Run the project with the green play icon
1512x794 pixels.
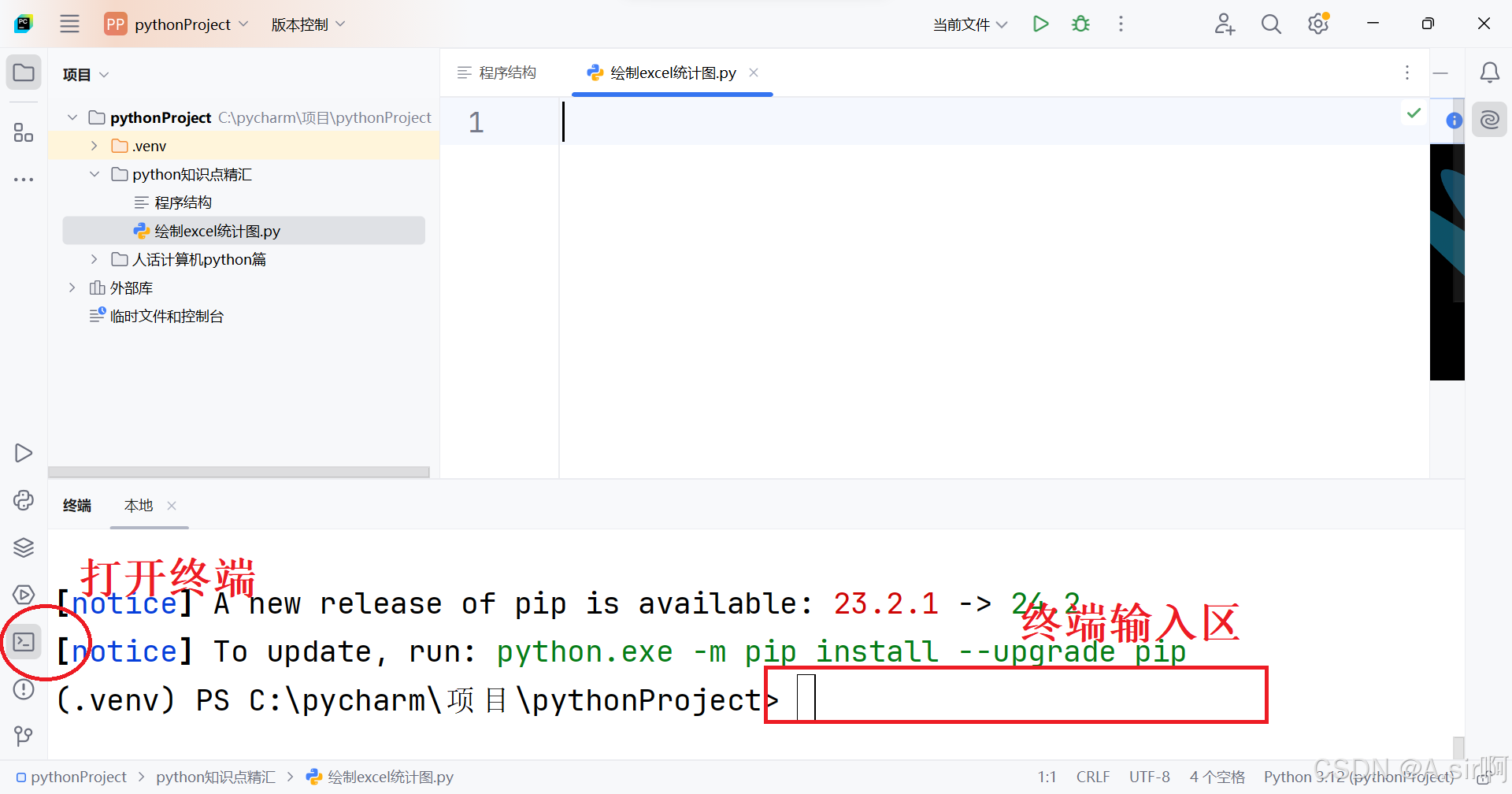1039,24
